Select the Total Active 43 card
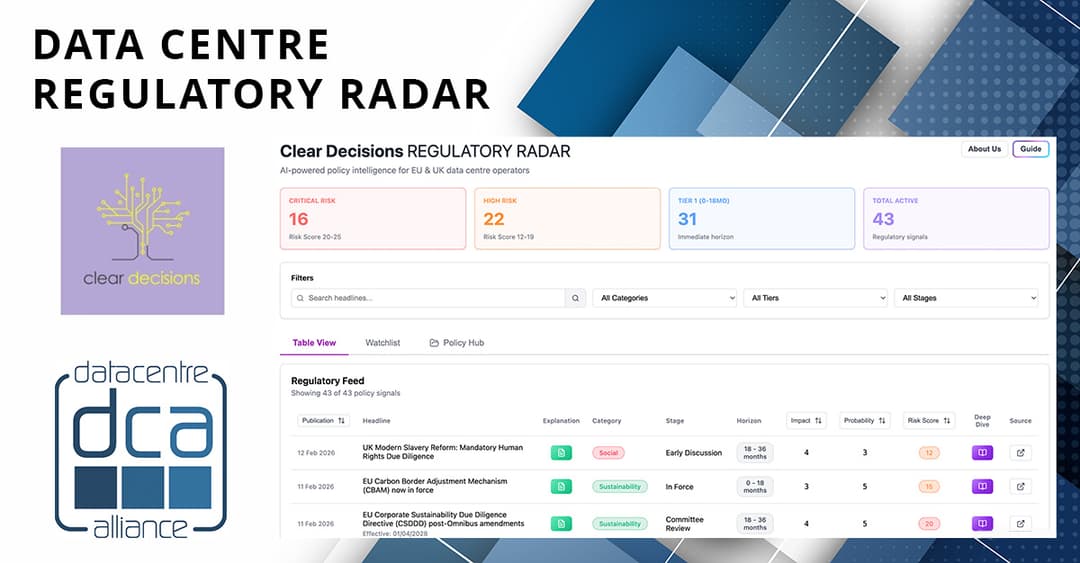 coord(956,218)
